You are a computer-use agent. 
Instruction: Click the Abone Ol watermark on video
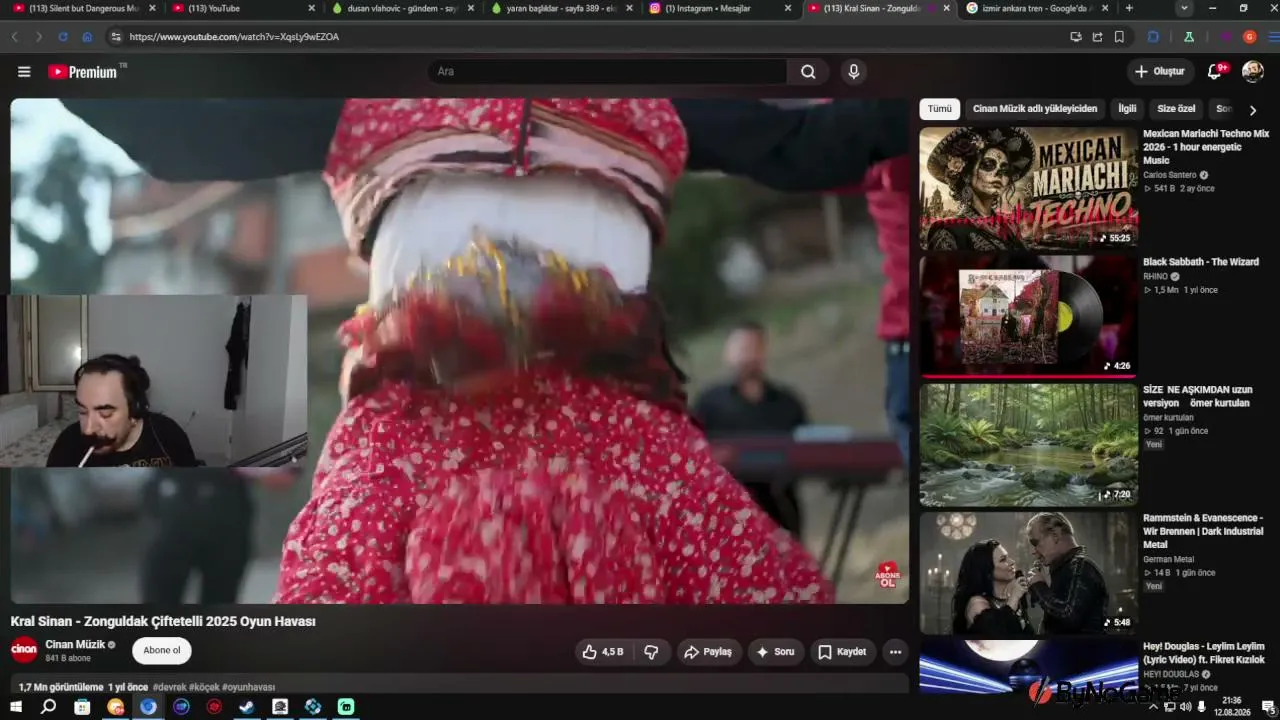[887, 574]
